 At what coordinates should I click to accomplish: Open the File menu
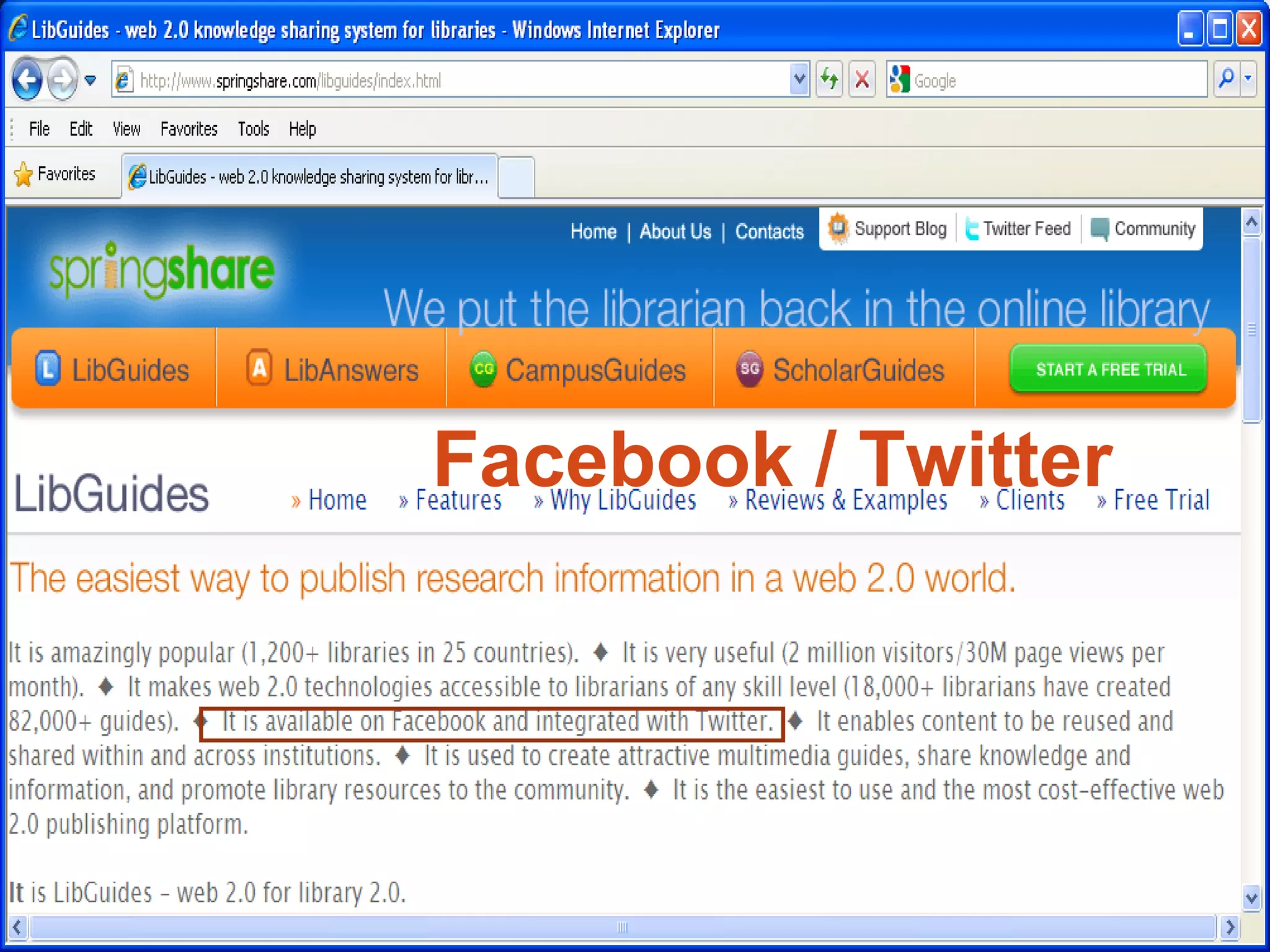click(x=39, y=129)
